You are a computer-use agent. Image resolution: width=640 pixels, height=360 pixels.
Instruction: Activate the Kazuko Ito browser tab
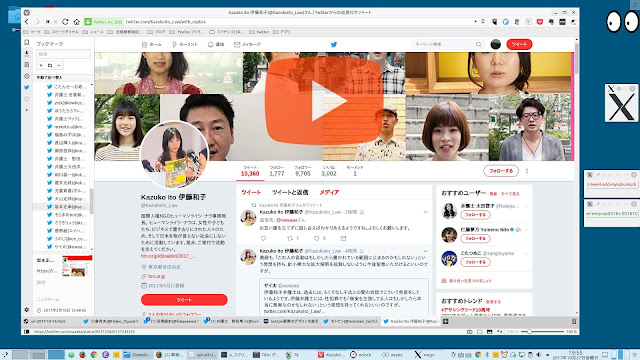coord(411,322)
